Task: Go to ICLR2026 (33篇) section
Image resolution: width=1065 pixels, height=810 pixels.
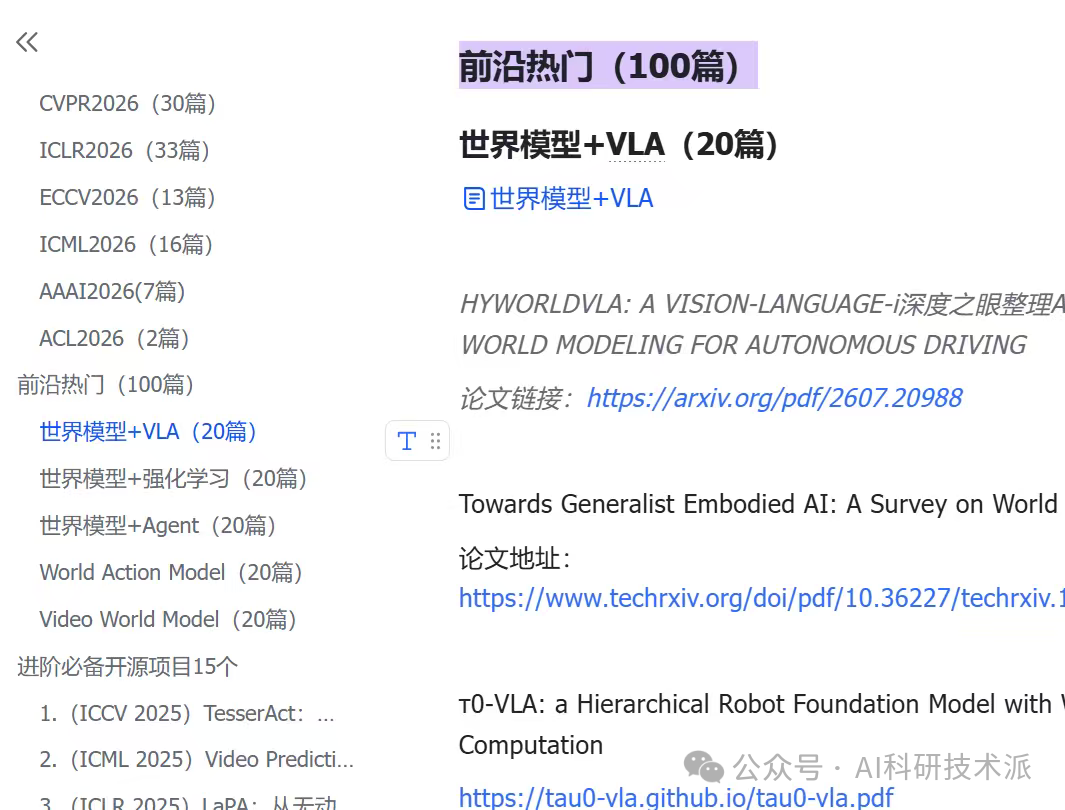Action: tap(124, 151)
